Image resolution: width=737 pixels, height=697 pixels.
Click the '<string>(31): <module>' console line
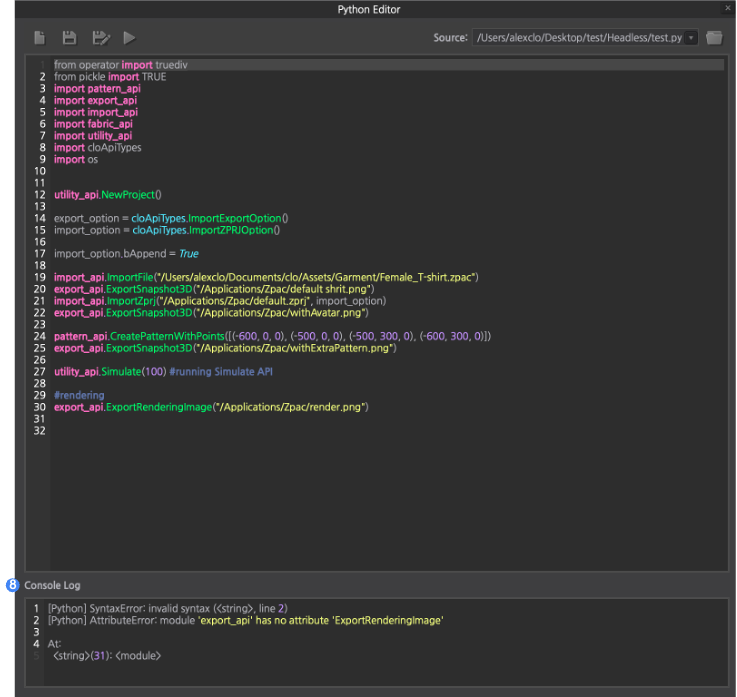coord(107,656)
